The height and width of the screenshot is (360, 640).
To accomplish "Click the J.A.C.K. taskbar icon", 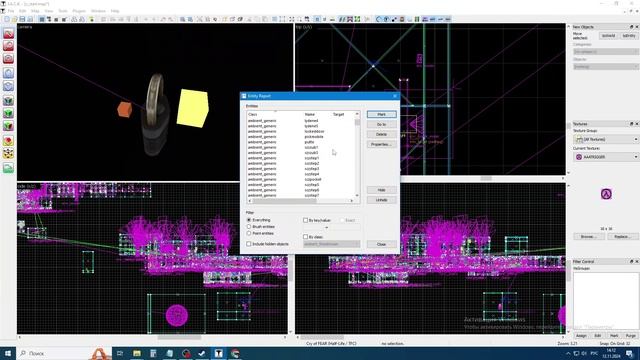I will coord(218,353).
